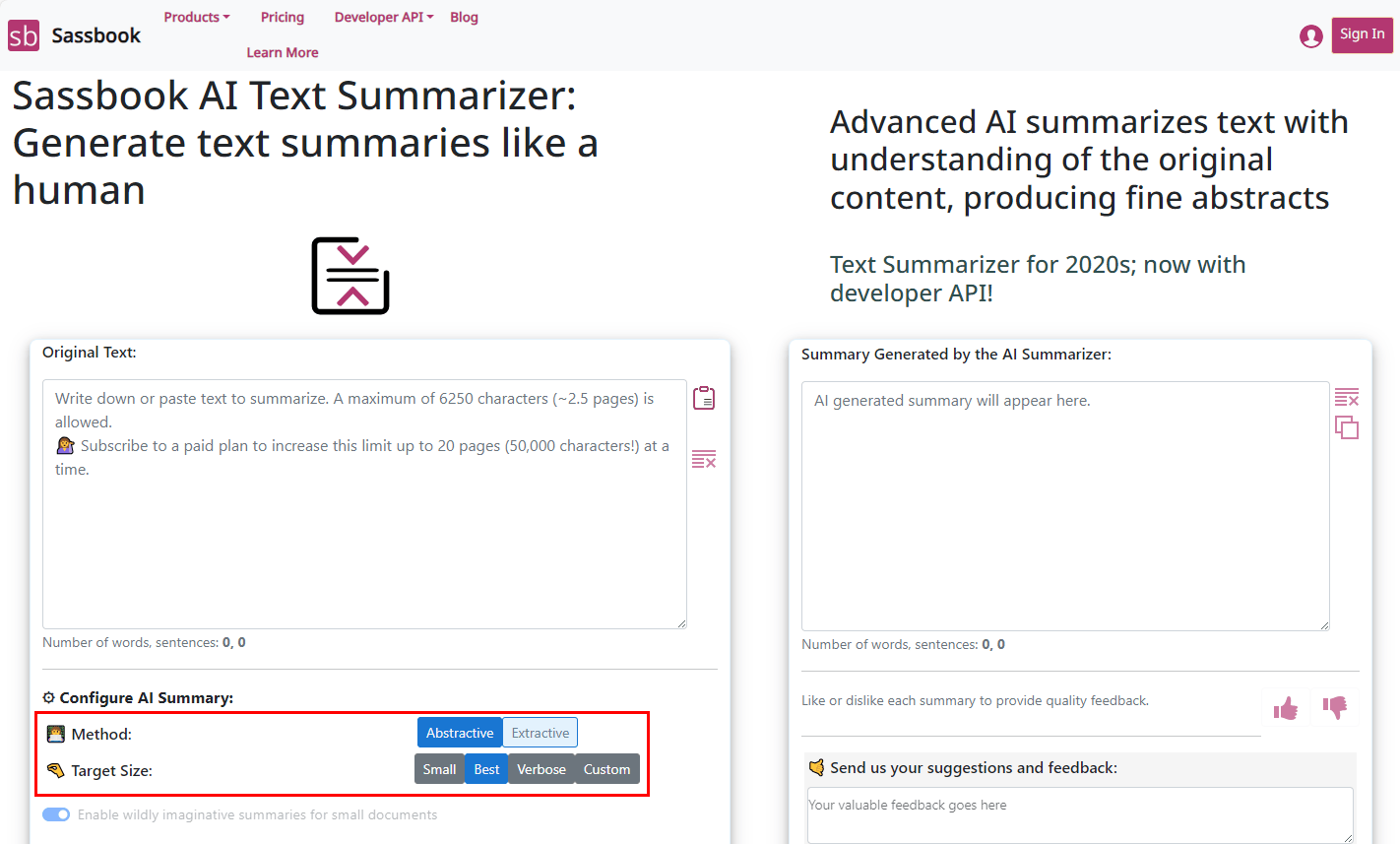Click the thumbs up icon
Viewport: 1400px width, 844px height.
tap(1286, 708)
